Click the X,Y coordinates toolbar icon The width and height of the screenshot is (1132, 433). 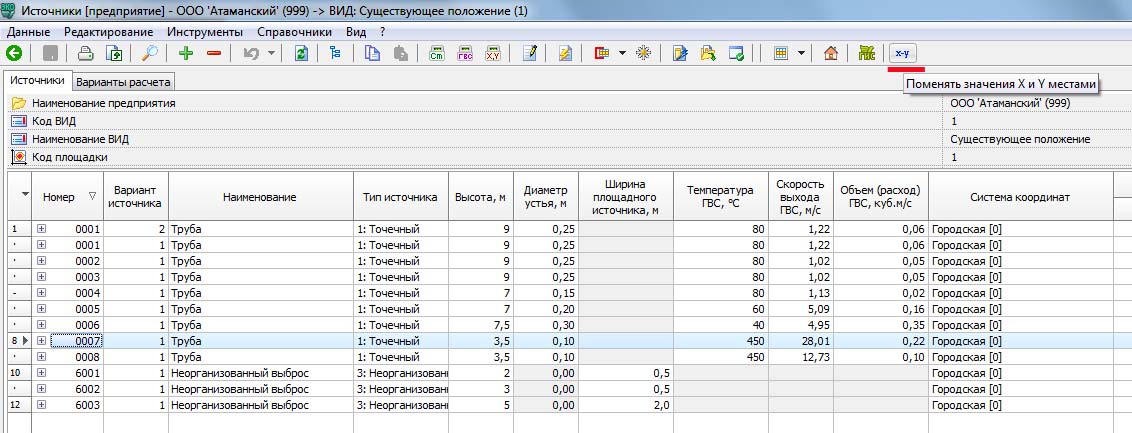pos(493,53)
